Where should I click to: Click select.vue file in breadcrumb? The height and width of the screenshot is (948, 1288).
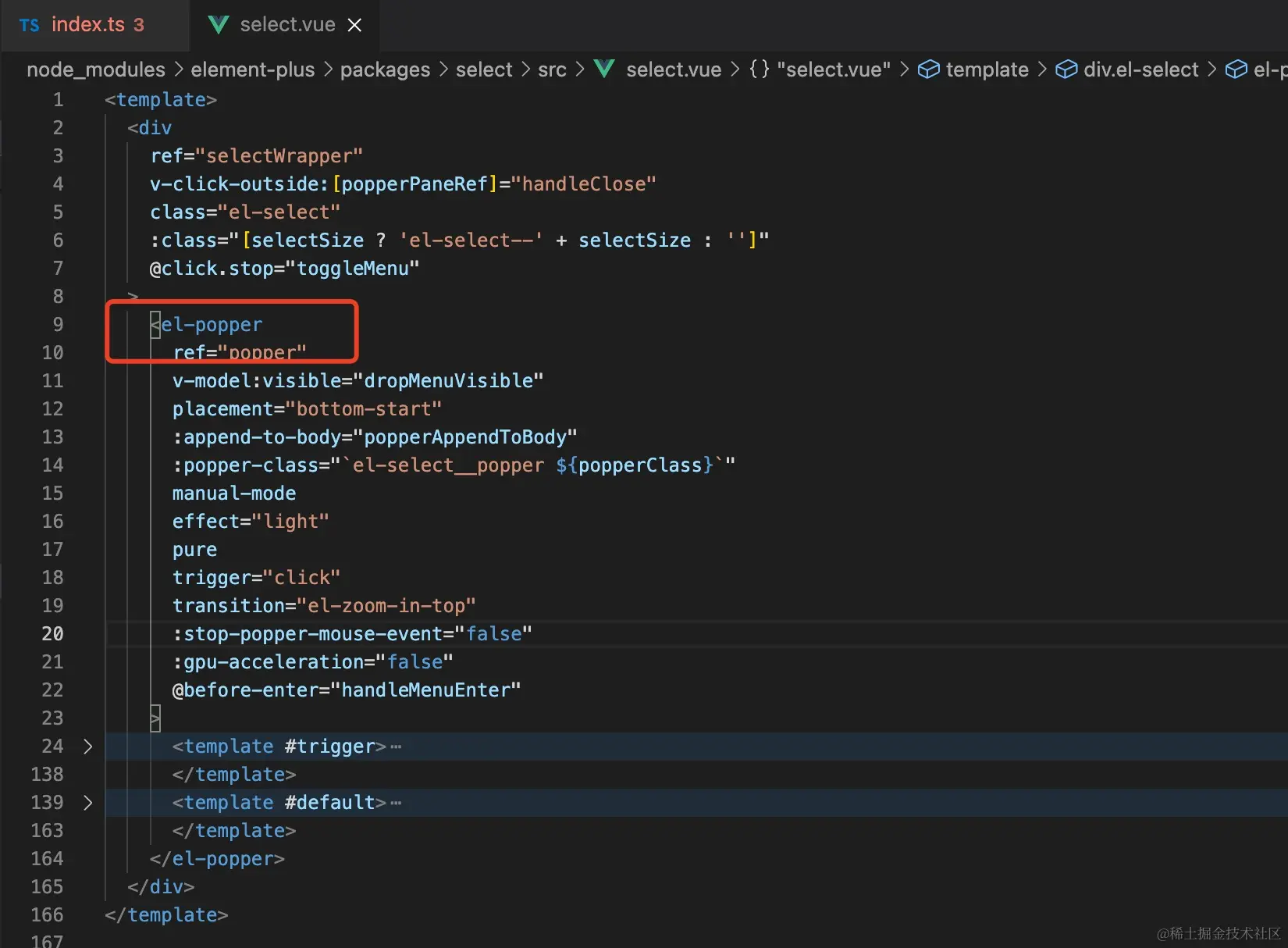click(674, 69)
